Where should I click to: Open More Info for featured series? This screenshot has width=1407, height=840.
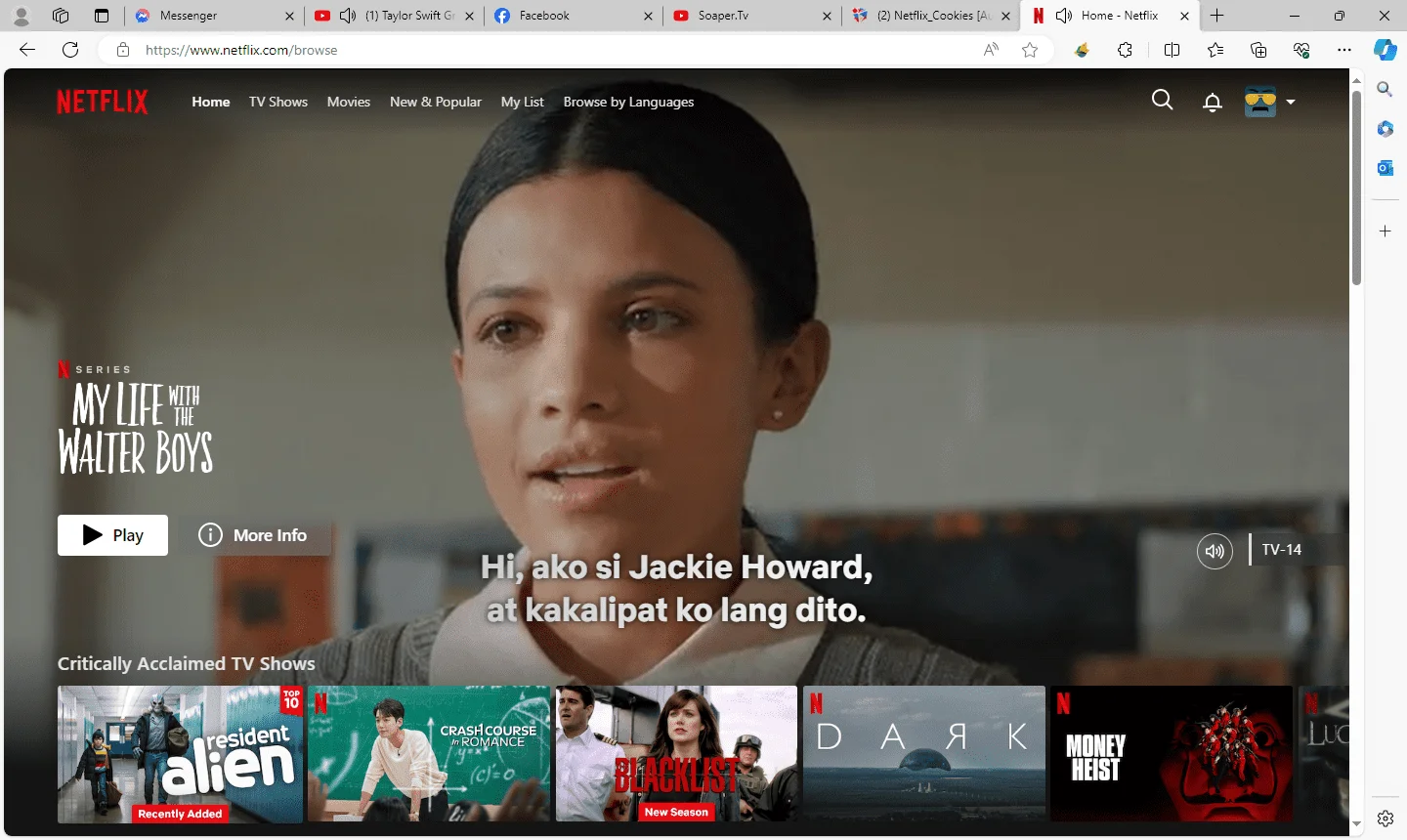pos(253,535)
